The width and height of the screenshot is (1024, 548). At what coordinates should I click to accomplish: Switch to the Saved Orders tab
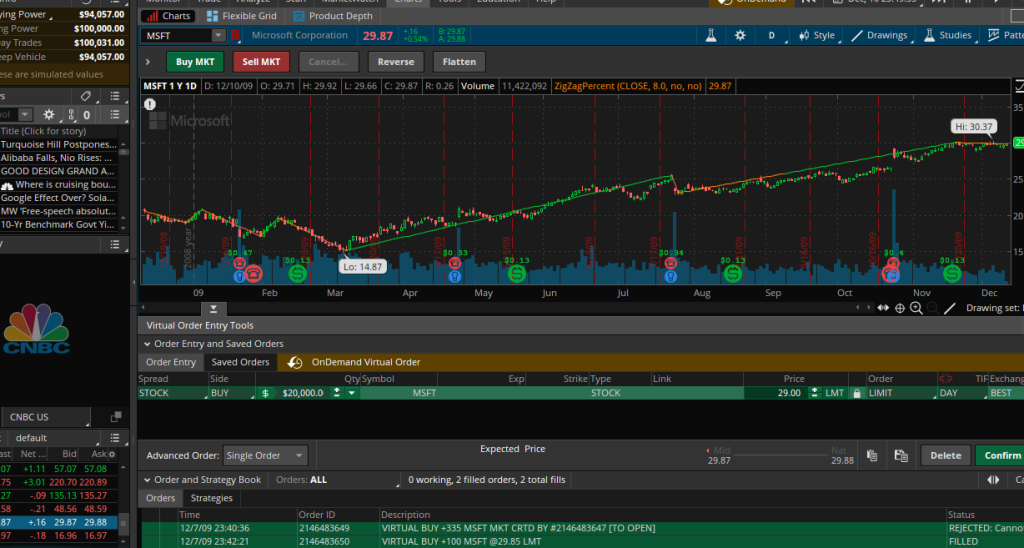[240, 362]
